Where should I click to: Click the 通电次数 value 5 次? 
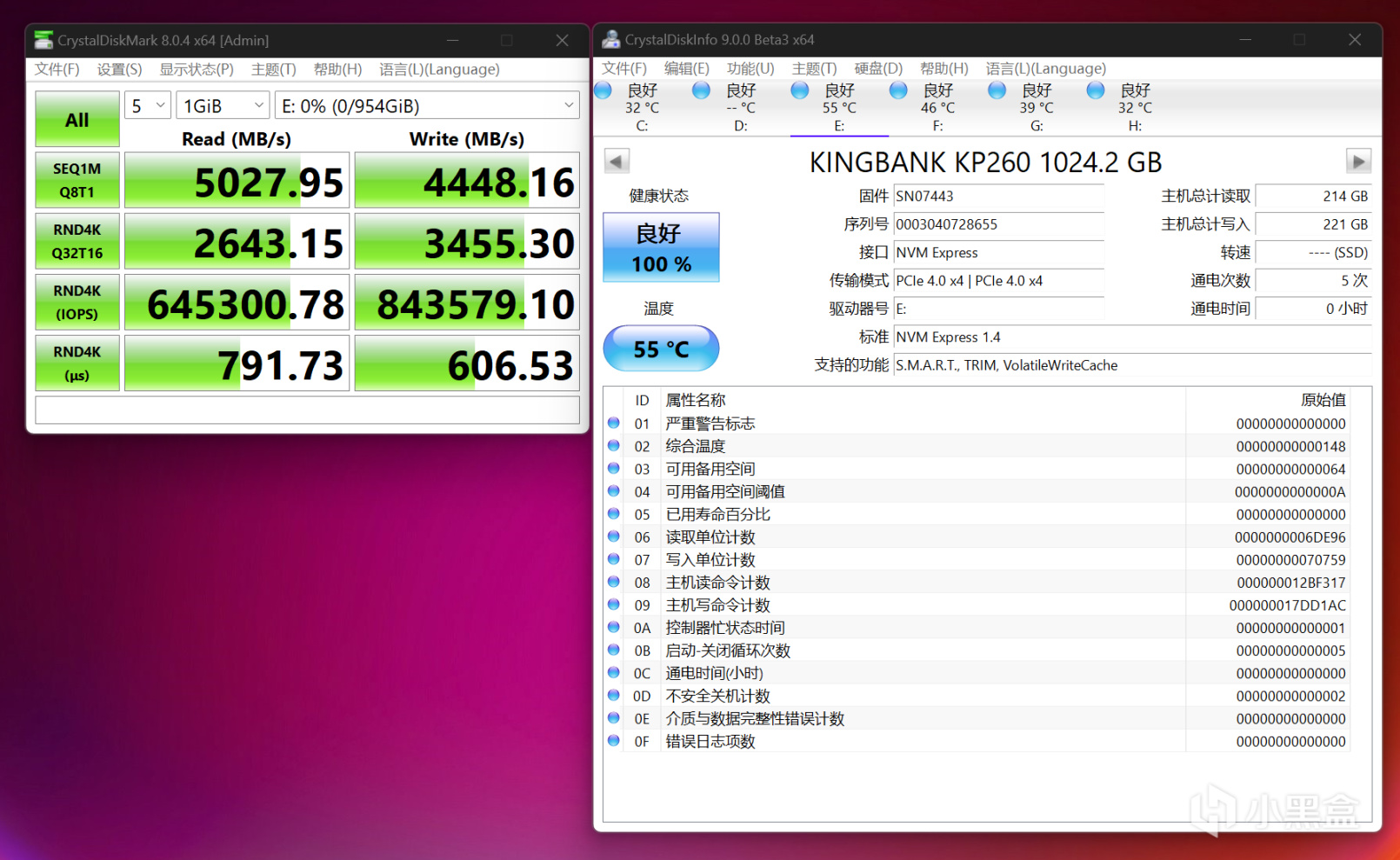[x=1314, y=281]
